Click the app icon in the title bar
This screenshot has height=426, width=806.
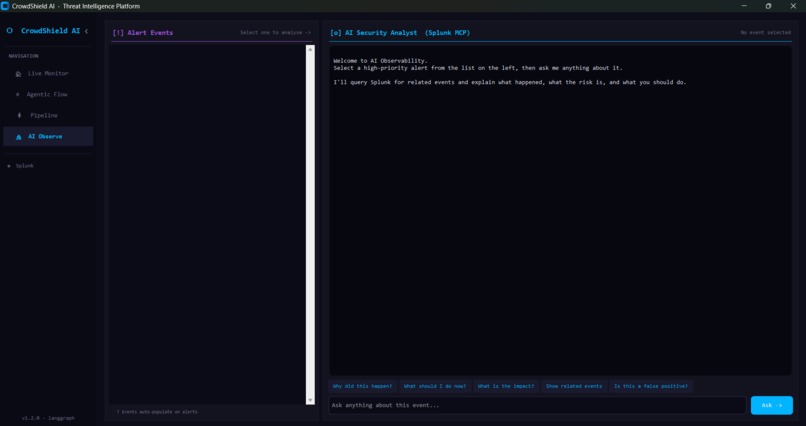point(5,6)
